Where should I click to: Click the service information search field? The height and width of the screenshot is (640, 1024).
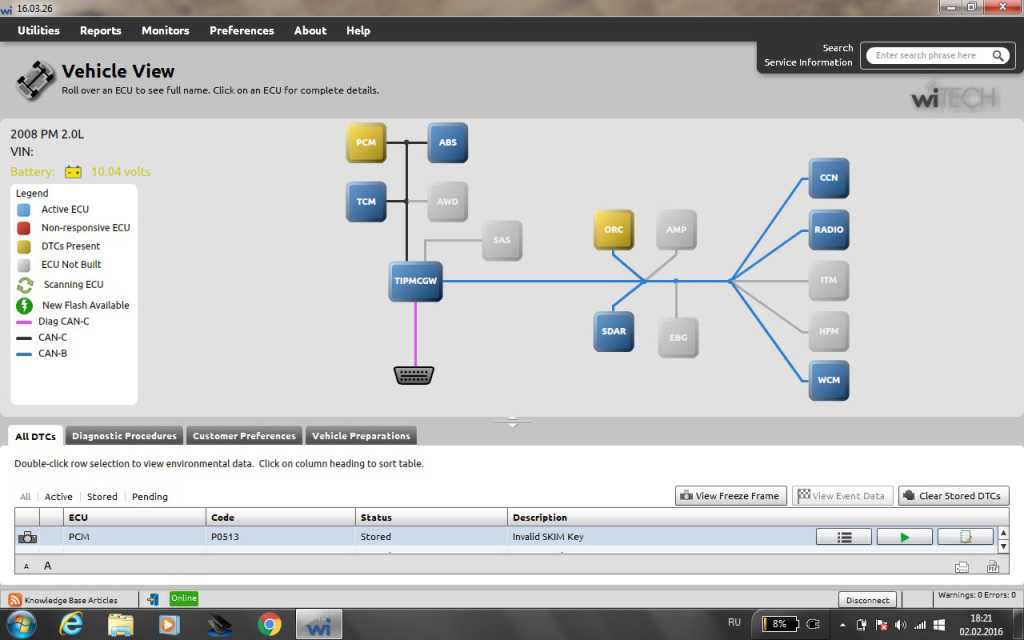(x=930, y=56)
